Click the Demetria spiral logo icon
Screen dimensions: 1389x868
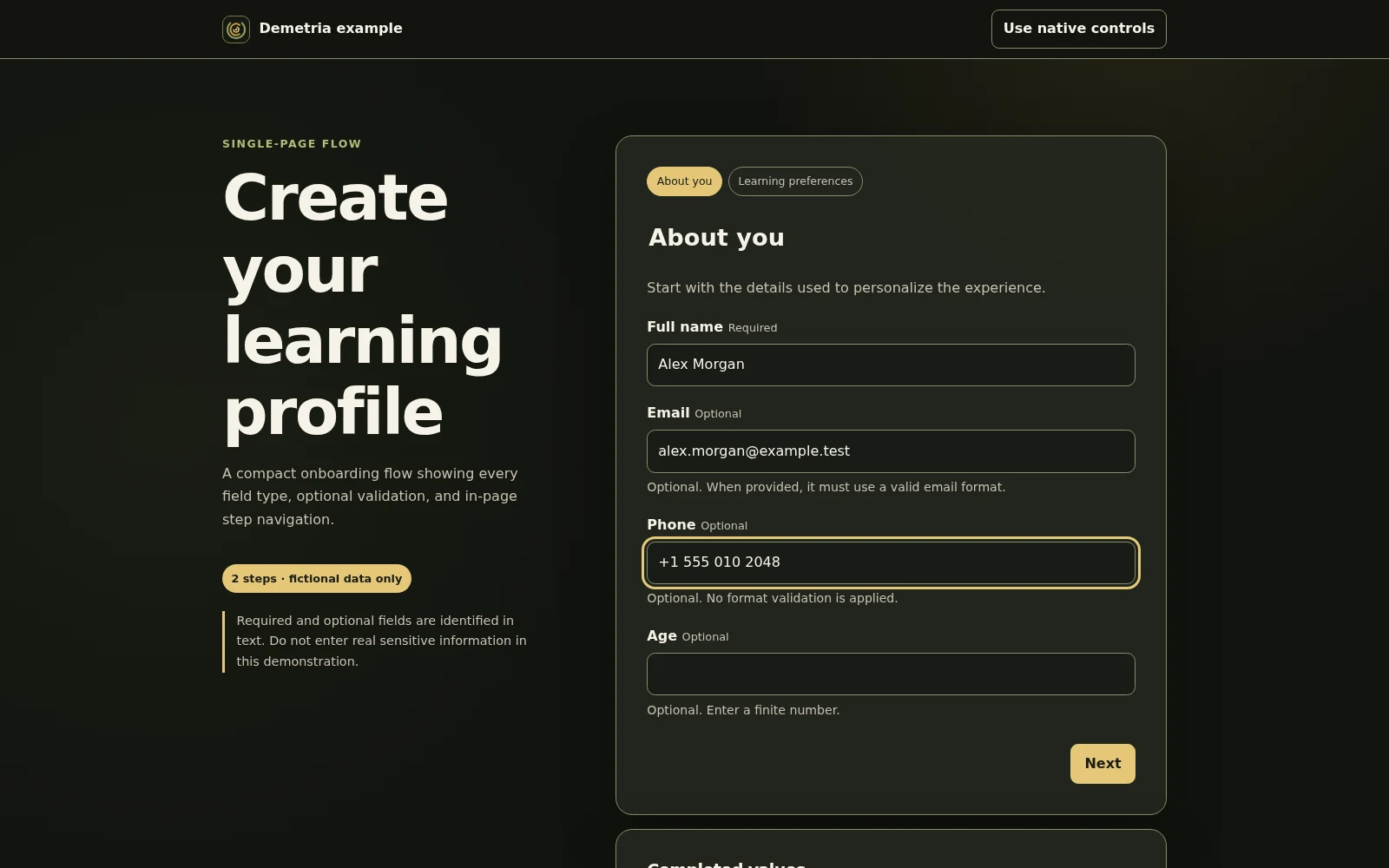click(x=236, y=30)
